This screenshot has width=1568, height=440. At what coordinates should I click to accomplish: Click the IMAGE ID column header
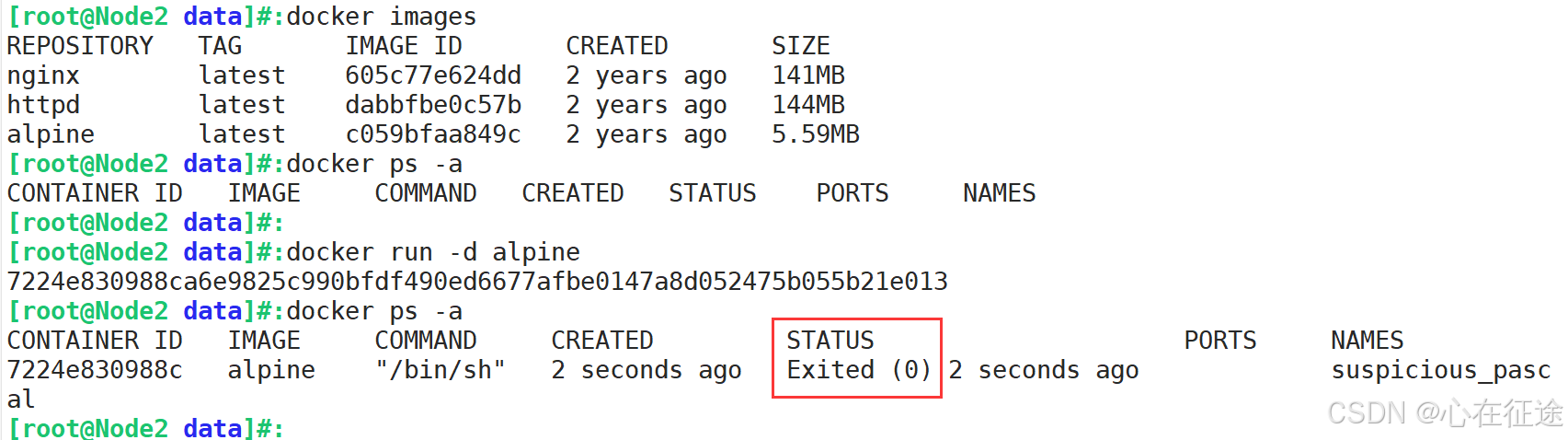tap(404, 46)
